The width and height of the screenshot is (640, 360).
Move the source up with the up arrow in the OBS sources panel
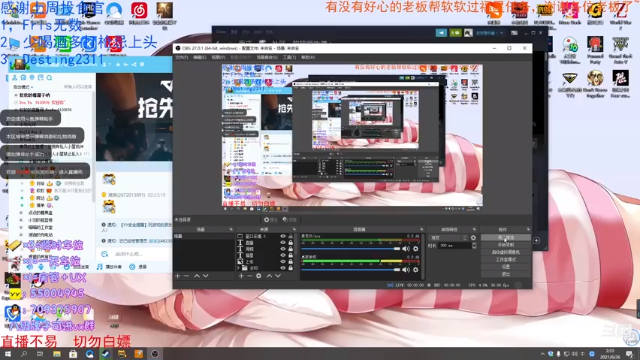click(269, 276)
